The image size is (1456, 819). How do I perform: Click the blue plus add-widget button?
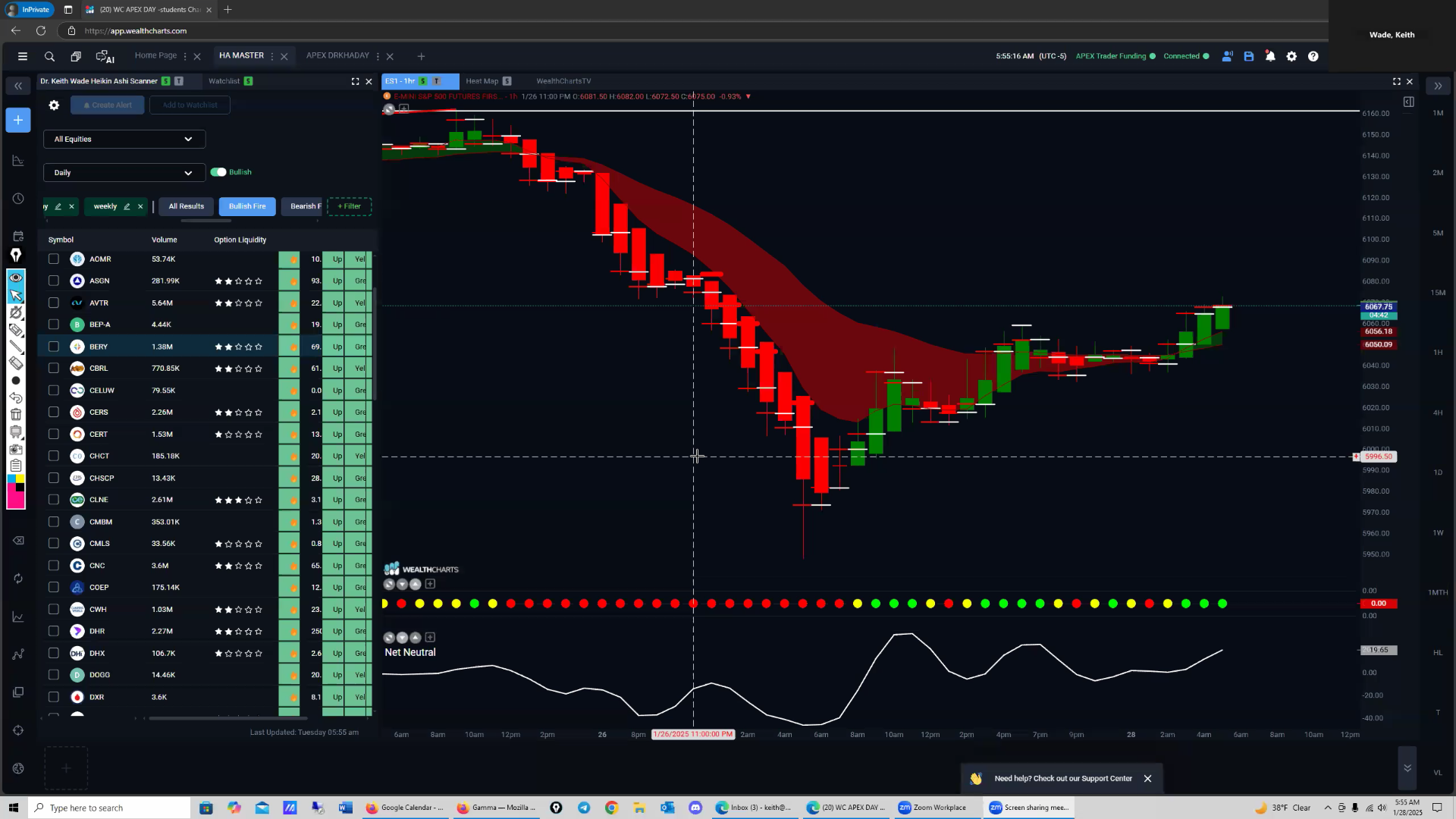coord(18,120)
